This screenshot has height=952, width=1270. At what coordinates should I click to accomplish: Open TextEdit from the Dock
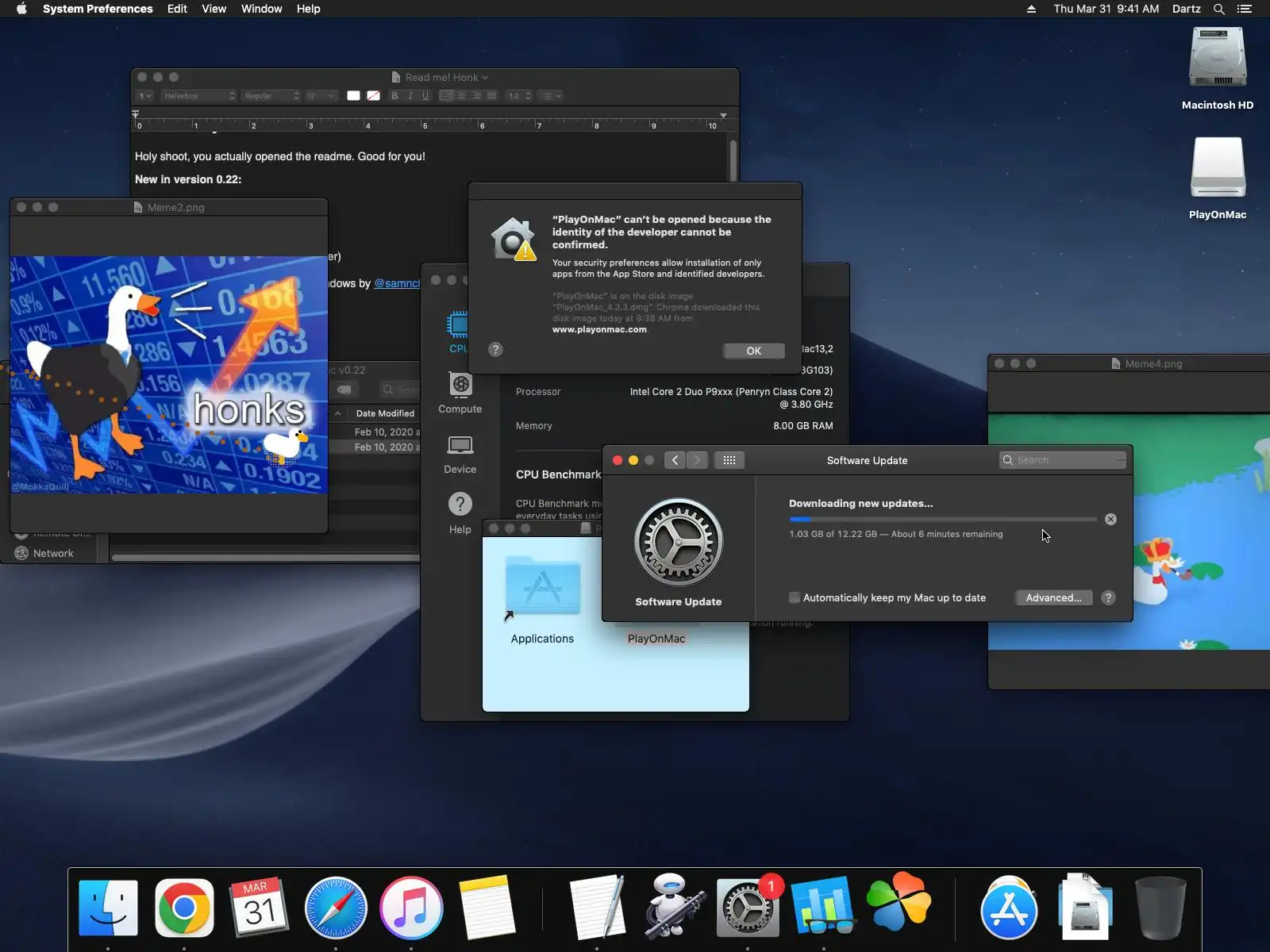pyautogui.click(x=597, y=908)
